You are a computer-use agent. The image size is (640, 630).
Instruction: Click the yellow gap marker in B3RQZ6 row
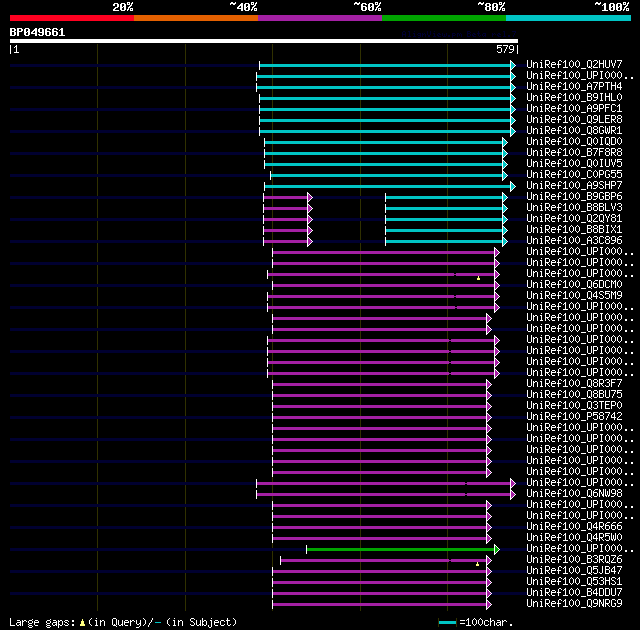[x=478, y=564]
